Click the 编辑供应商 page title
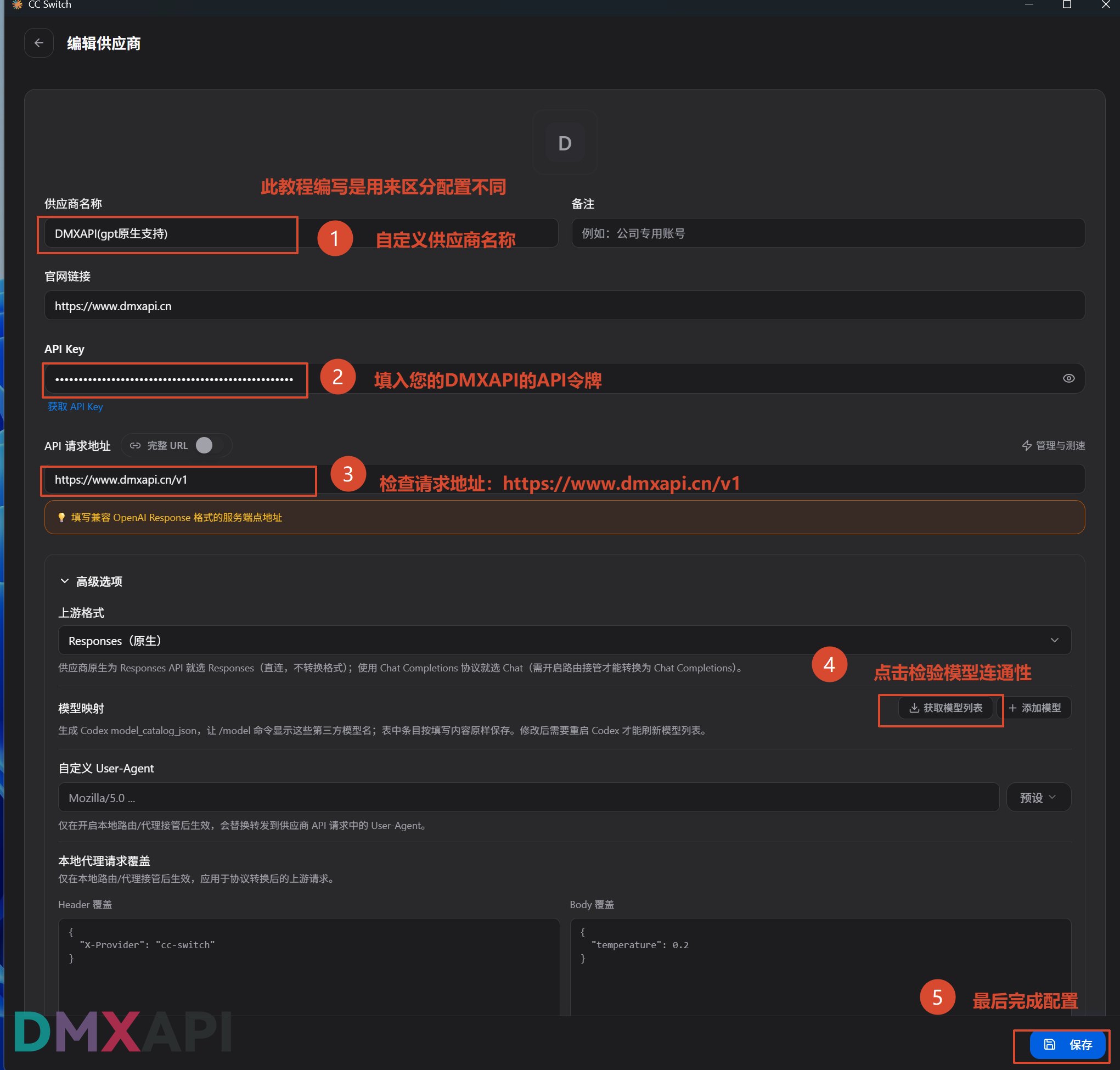The image size is (1120, 1070). [x=104, y=43]
